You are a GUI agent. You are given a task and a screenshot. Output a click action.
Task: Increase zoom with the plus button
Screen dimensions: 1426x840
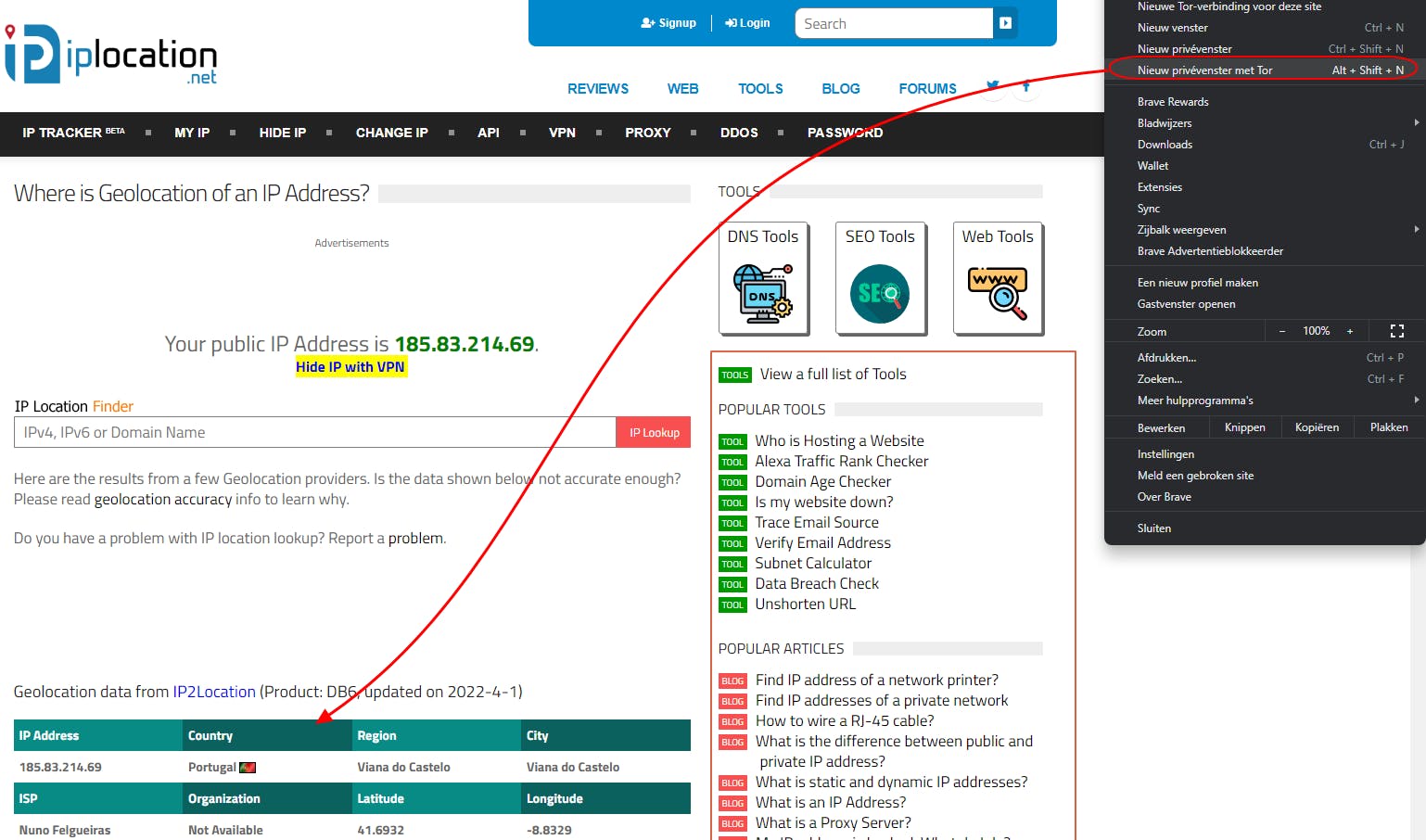tap(1350, 331)
